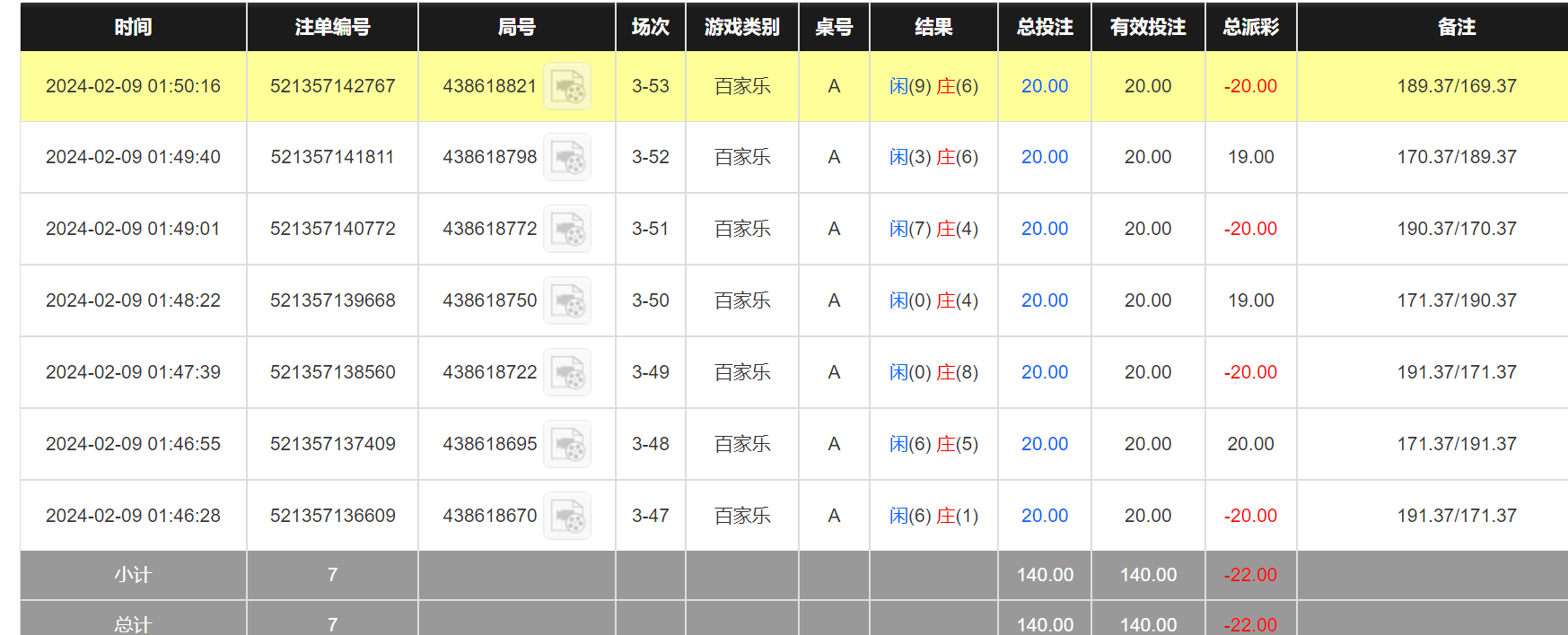
Task: Click the 场次 column header
Action: [x=651, y=27]
